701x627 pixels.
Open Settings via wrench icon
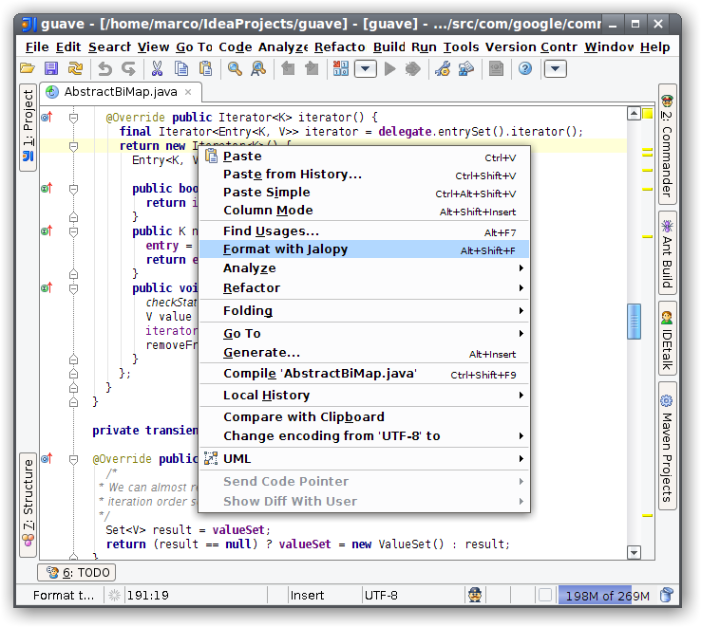click(x=443, y=68)
